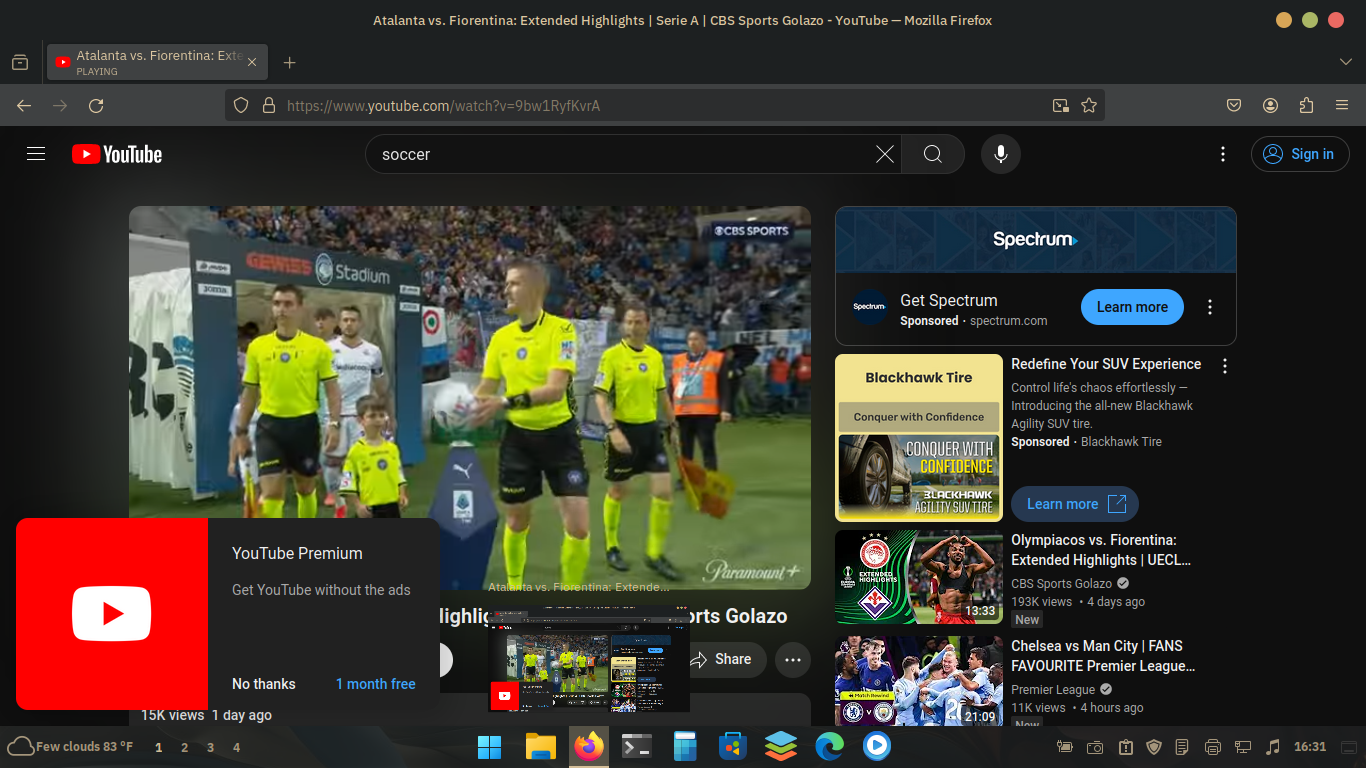Launch Microsoft Edge from taskbar
The image size is (1366, 768).
tap(829, 746)
